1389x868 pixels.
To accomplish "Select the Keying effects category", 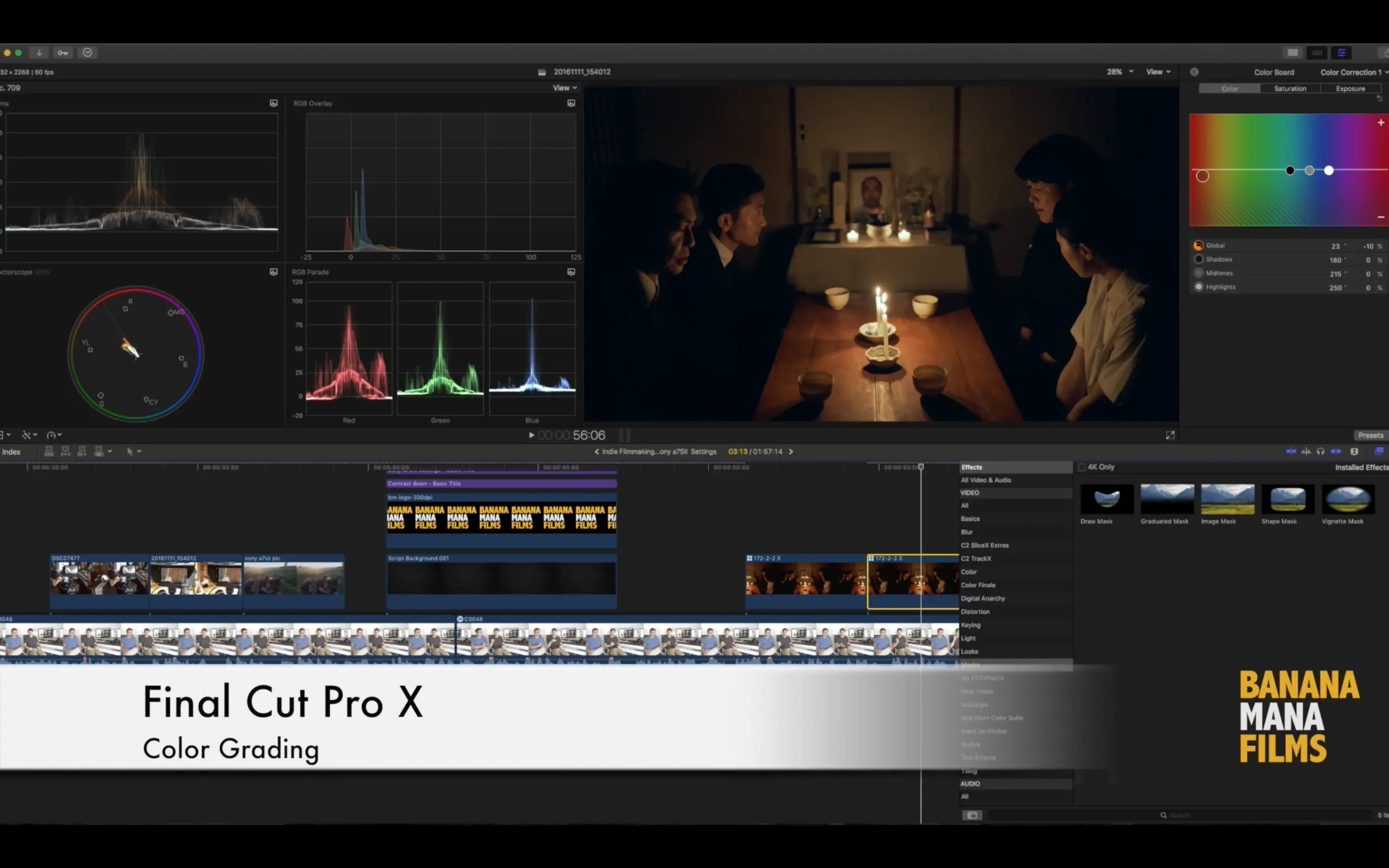I will tap(971, 625).
